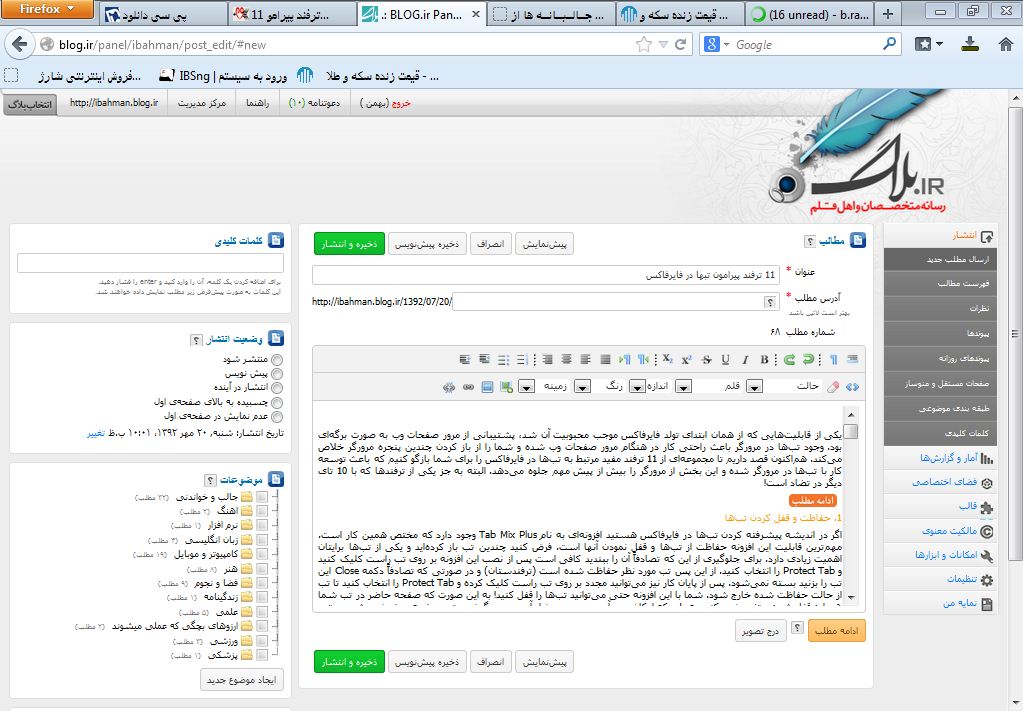Click the 'کلمات کلیدی' keywords input field

click(x=150, y=264)
